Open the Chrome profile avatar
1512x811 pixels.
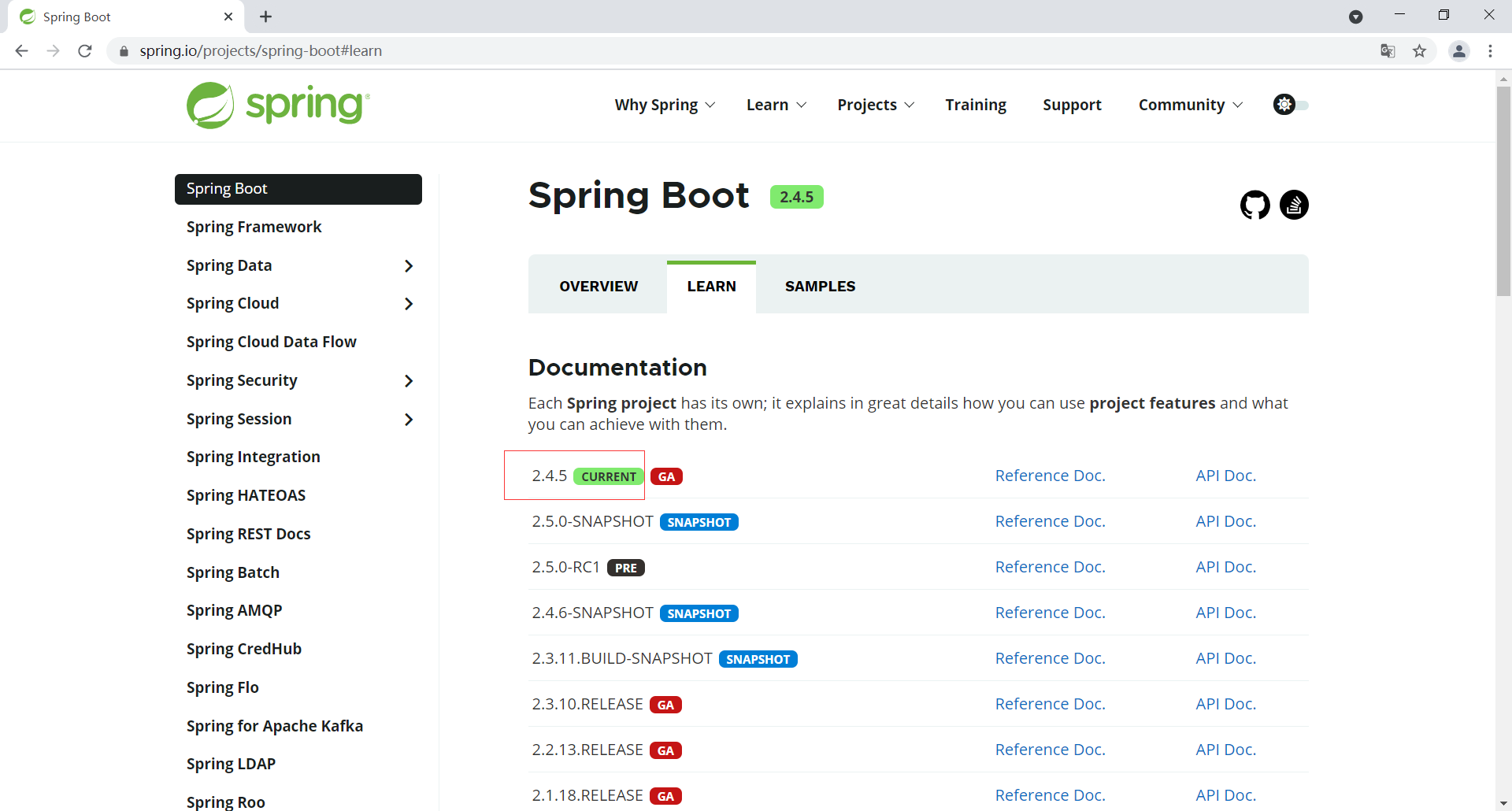tap(1459, 51)
